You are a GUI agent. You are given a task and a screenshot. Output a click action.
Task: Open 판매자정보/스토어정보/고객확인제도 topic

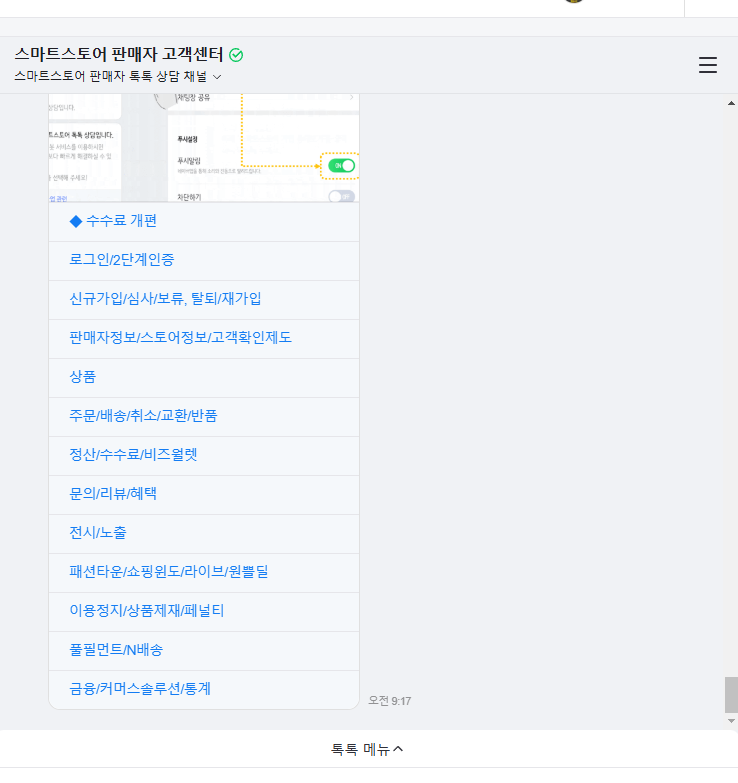coord(204,339)
